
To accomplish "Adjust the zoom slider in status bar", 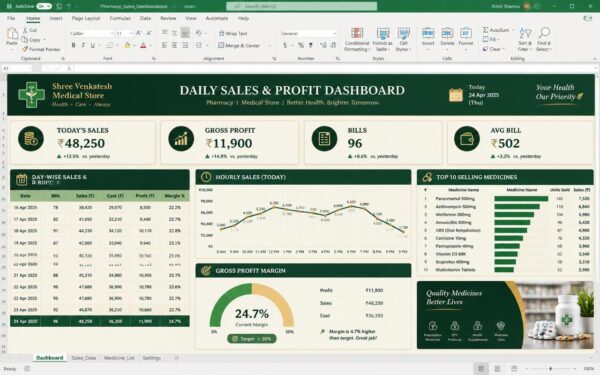I will [x=551, y=368].
